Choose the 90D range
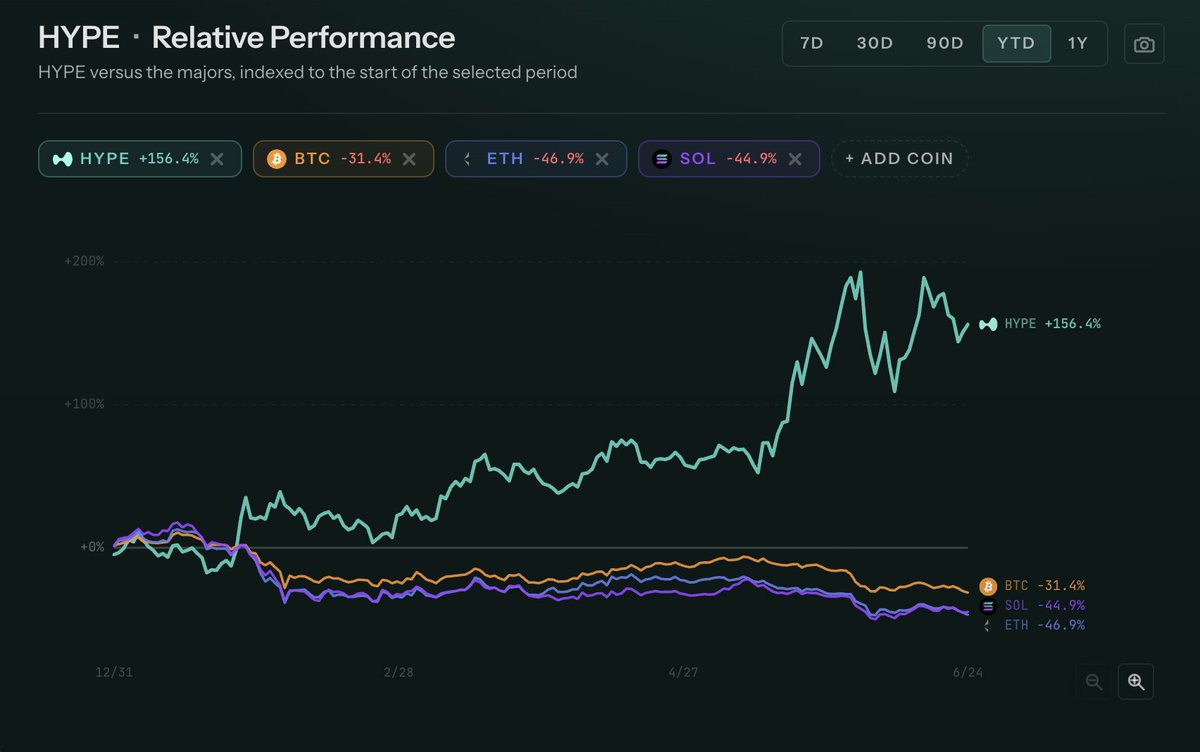This screenshot has height=752, width=1200. pyautogui.click(x=945, y=44)
